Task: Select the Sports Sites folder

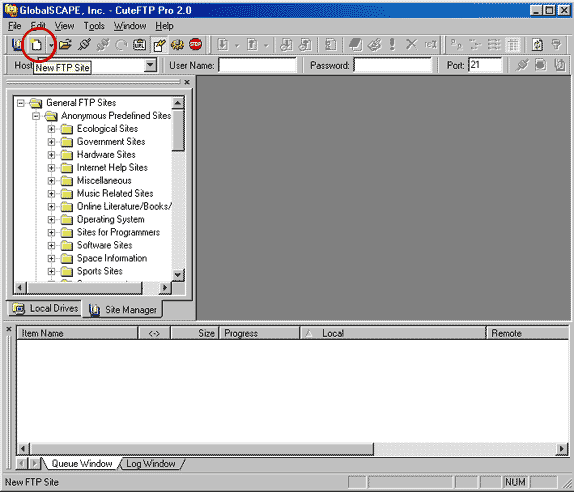Action: pos(100,271)
